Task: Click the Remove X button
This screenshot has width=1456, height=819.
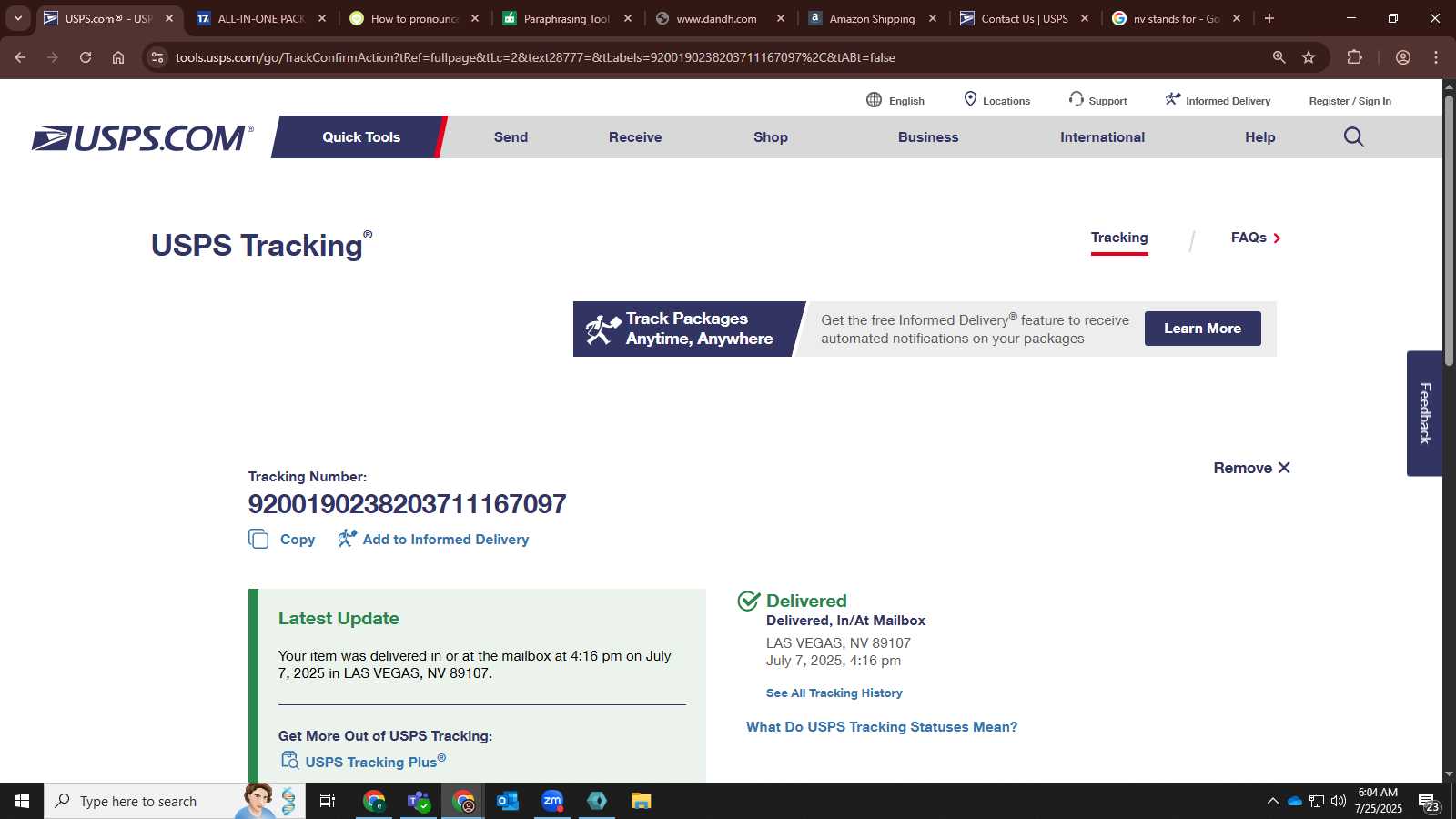Action: [x=1251, y=468]
